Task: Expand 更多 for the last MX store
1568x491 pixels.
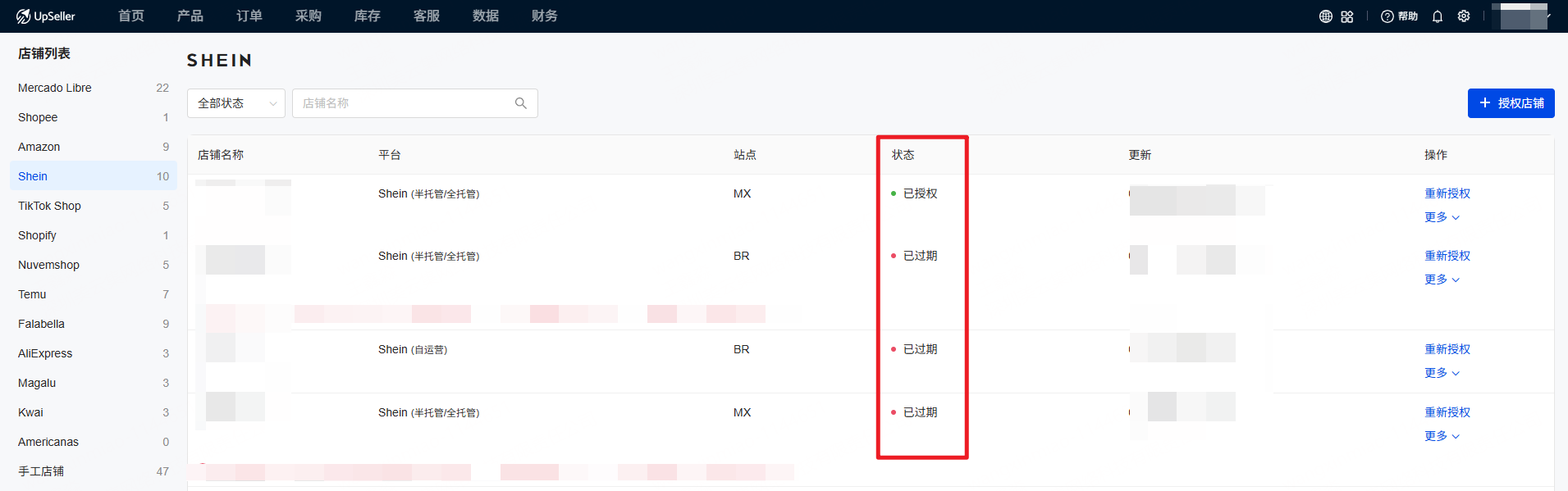Action: click(x=1442, y=436)
